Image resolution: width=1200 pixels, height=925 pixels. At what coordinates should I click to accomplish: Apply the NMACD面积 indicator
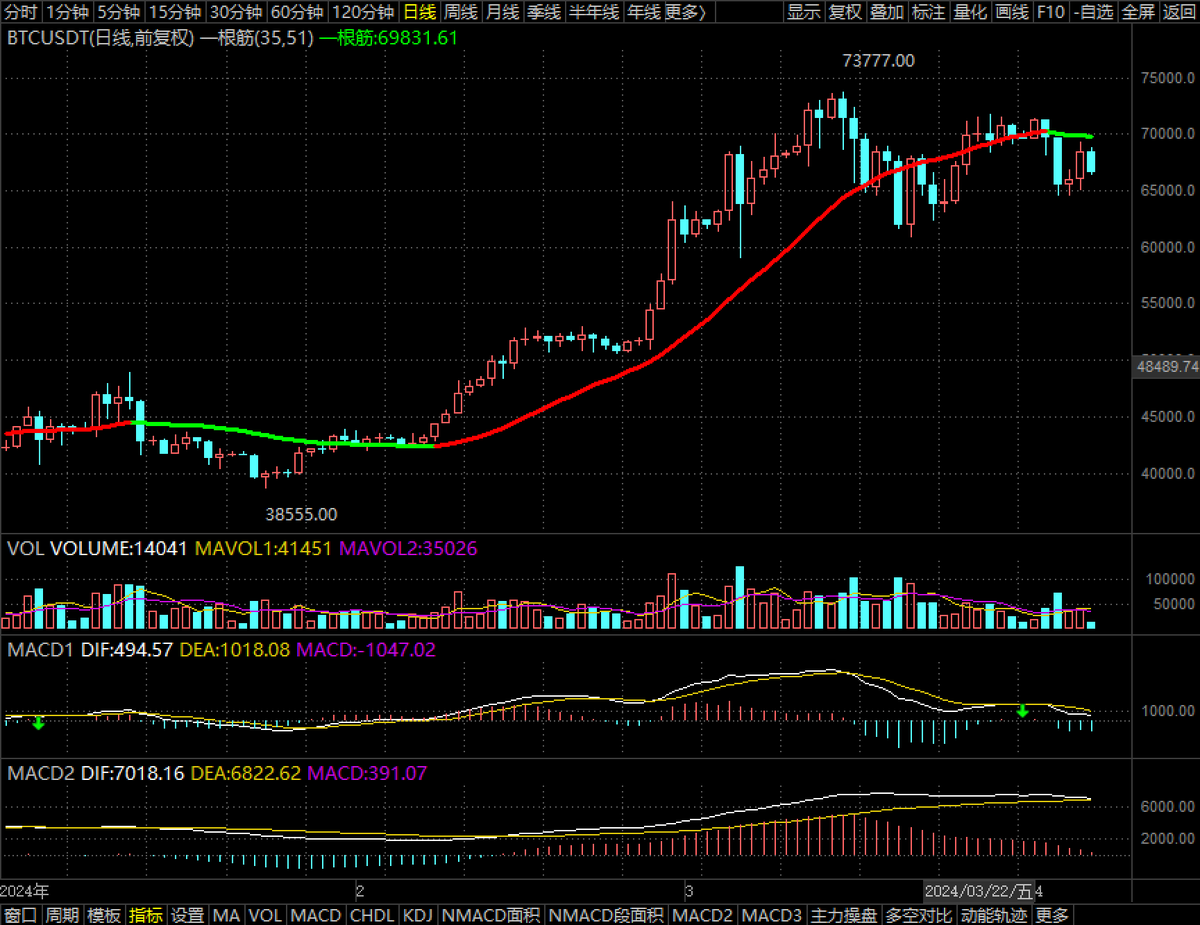click(491, 915)
